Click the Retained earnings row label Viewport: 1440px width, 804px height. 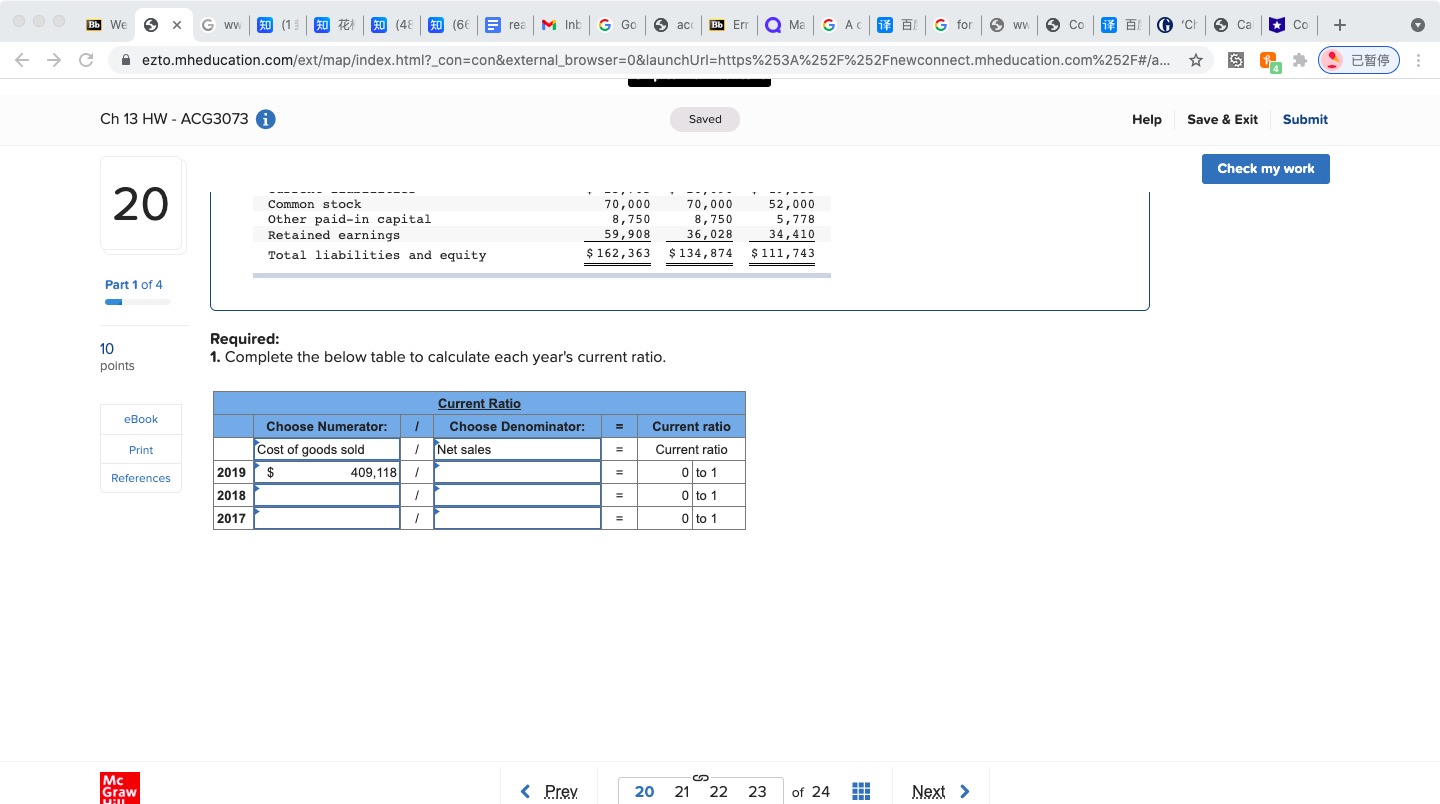pos(334,235)
